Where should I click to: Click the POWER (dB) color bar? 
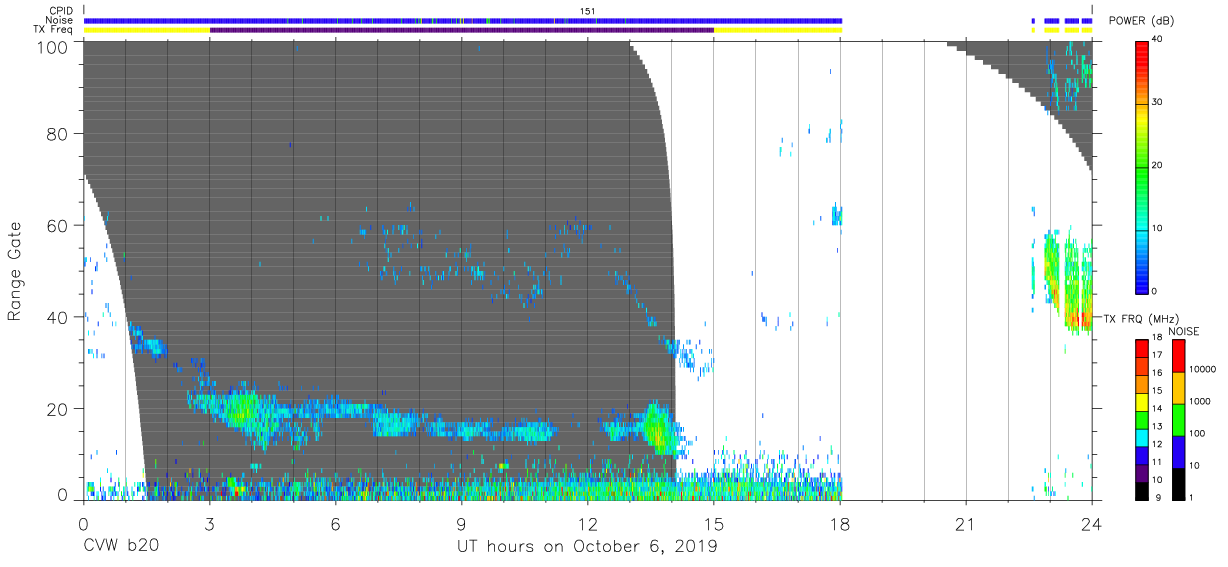(x=1143, y=166)
